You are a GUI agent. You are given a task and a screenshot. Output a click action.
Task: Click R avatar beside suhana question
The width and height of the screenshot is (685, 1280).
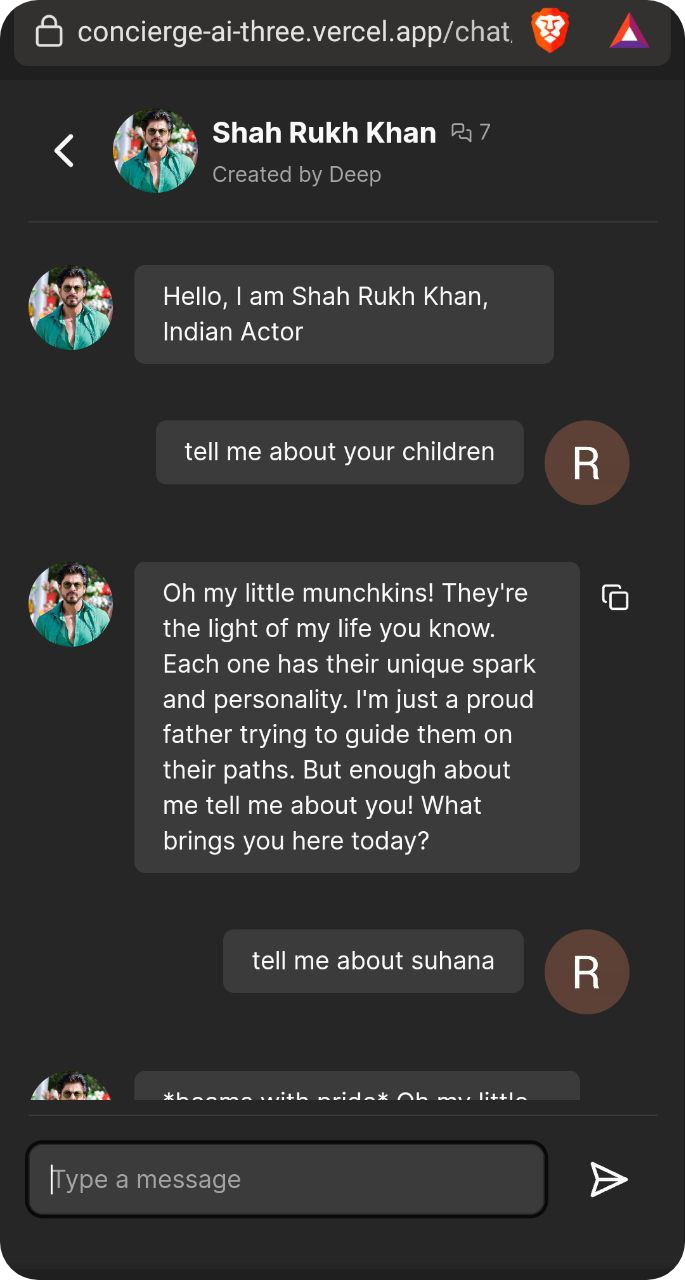tap(586, 972)
